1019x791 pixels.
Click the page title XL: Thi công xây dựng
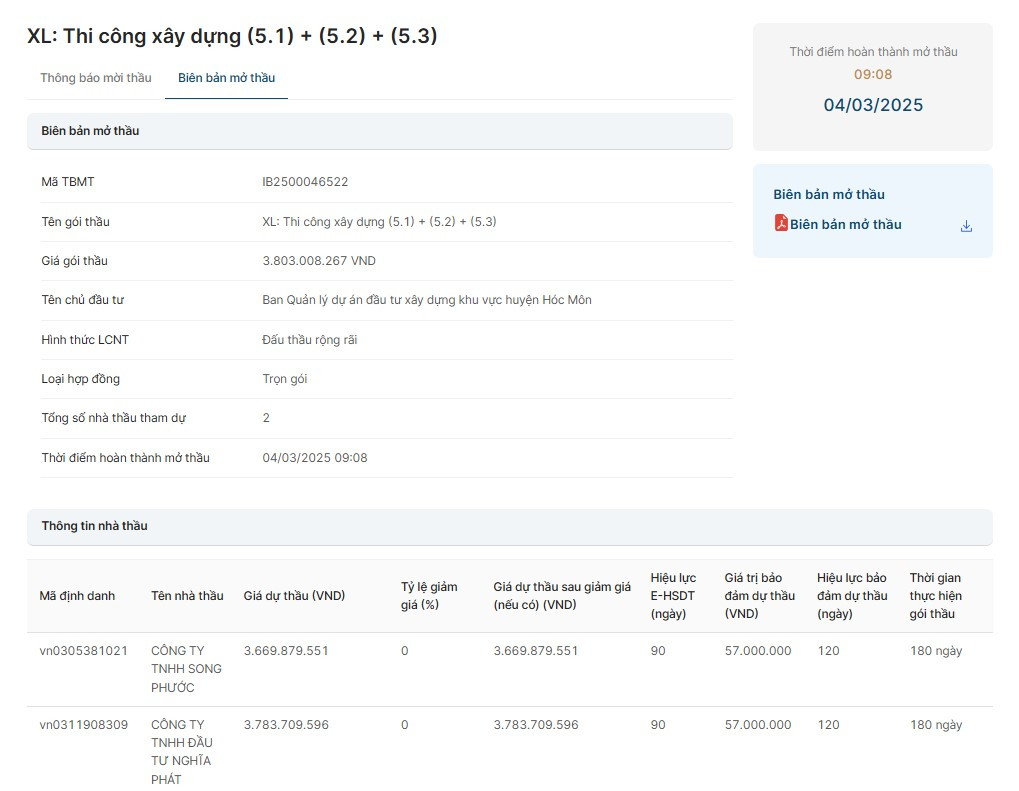point(232,36)
